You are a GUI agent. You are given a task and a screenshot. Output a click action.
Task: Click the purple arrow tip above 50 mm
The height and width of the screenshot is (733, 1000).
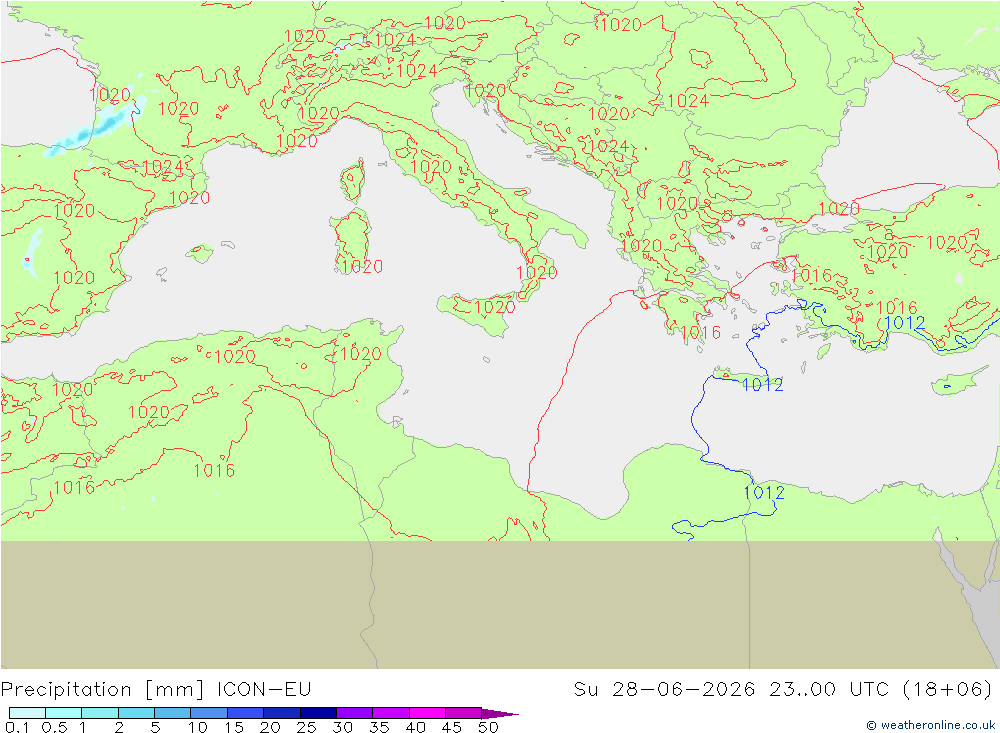[499, 713]
